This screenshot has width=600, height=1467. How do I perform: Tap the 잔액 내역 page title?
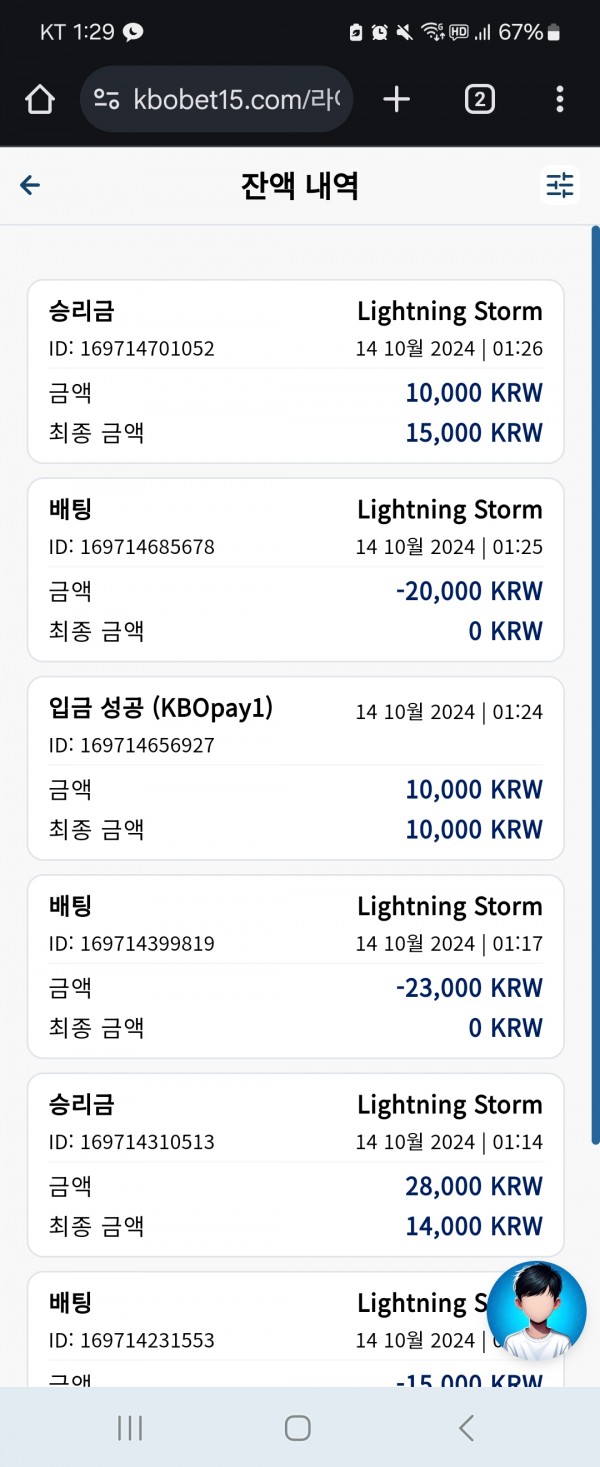click(x=299, y=186)
